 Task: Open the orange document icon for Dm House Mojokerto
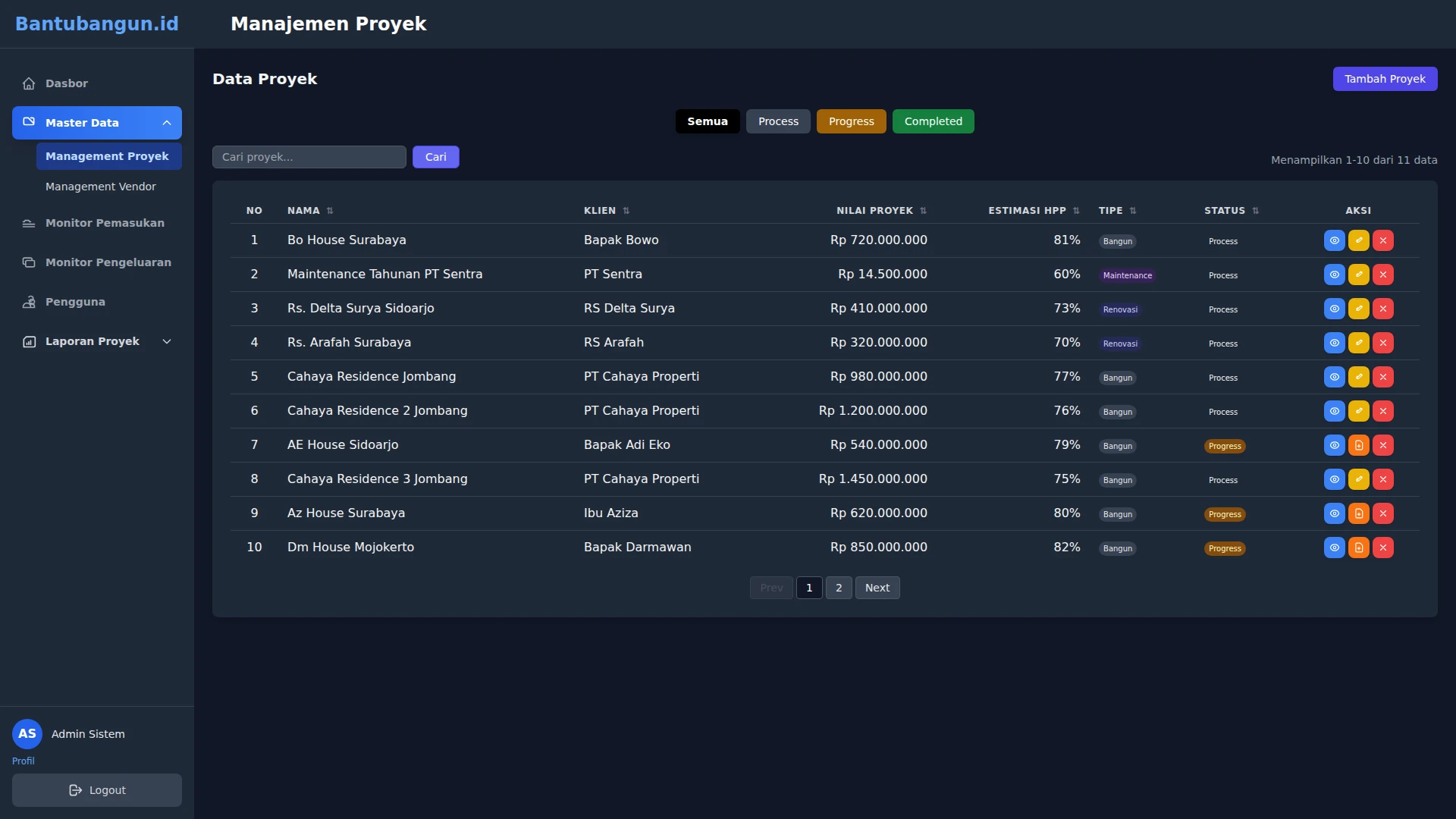pos(1358,548)
